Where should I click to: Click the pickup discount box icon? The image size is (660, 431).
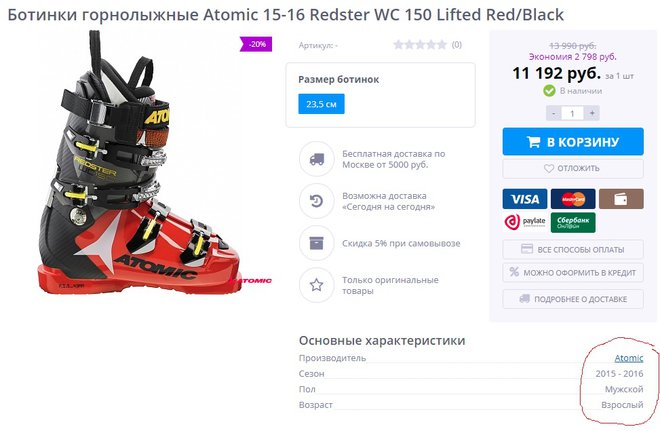[317, 243]
